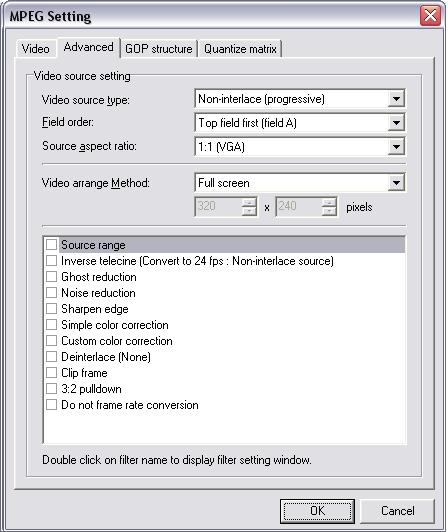Confirm settings with OK button
The image size is (448, 532).
(317, 511)
